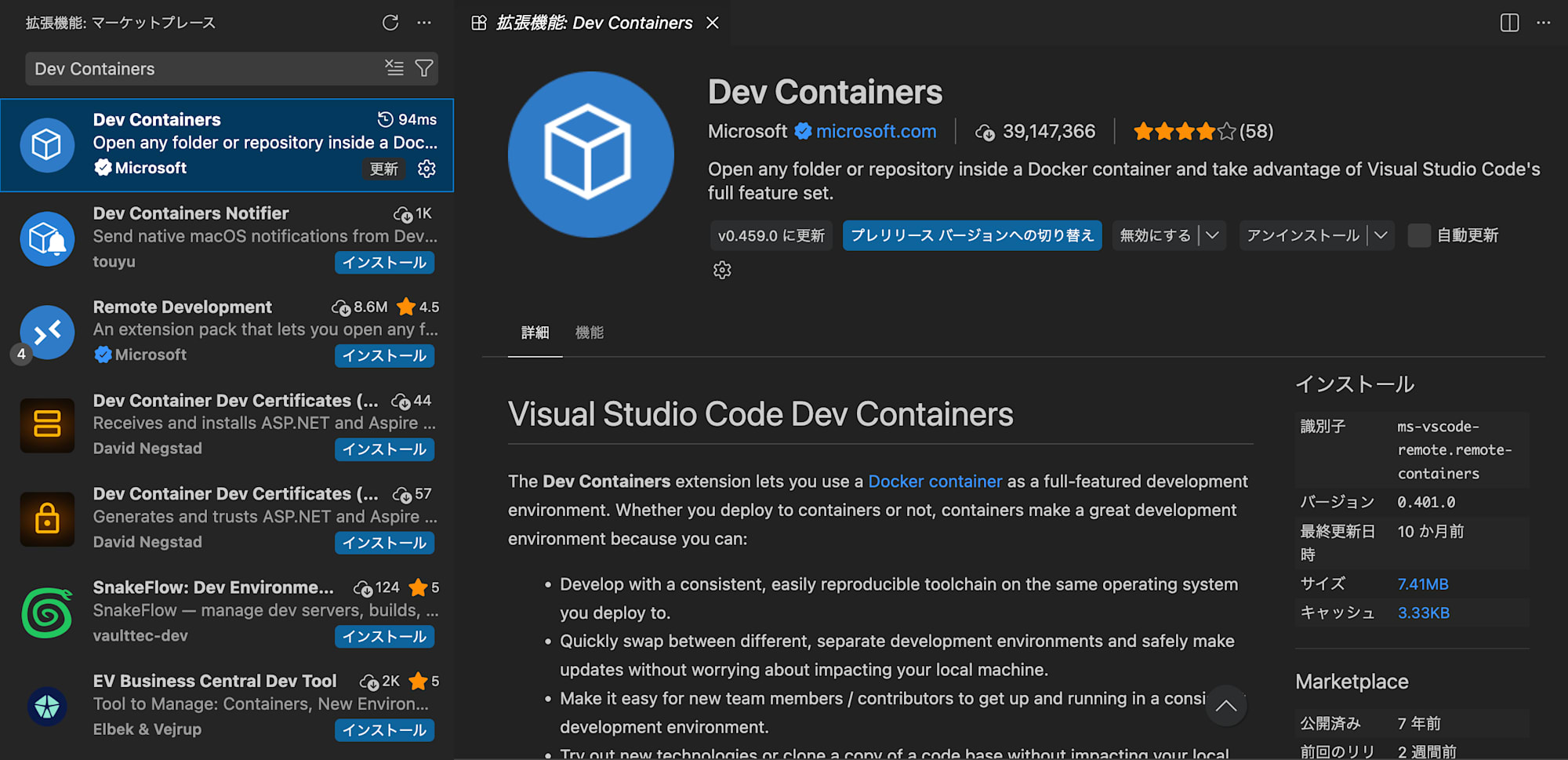Switch to the 機能 tab

tap(590, 333)
